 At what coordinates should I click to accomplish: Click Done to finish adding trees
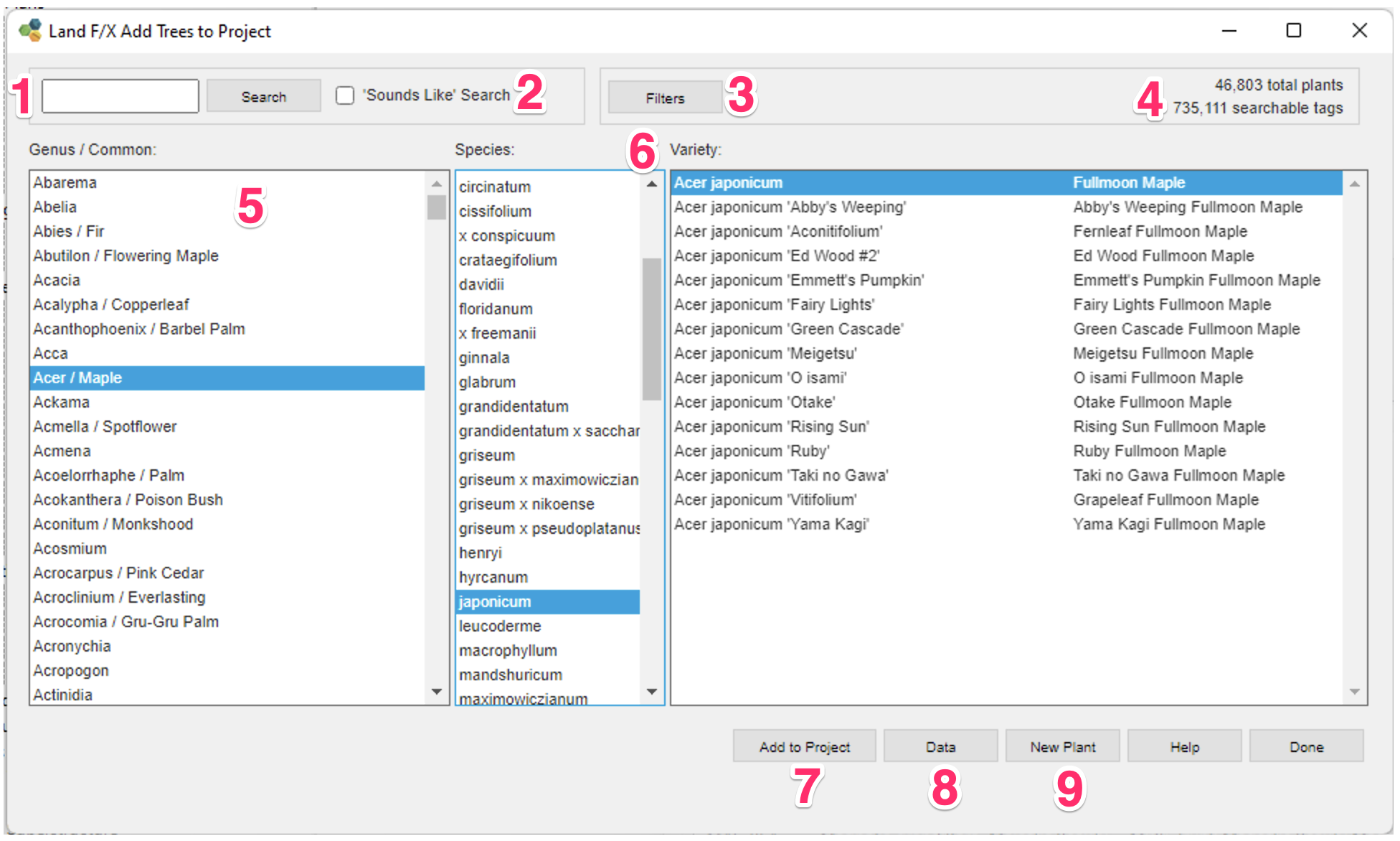point(1306,746)
